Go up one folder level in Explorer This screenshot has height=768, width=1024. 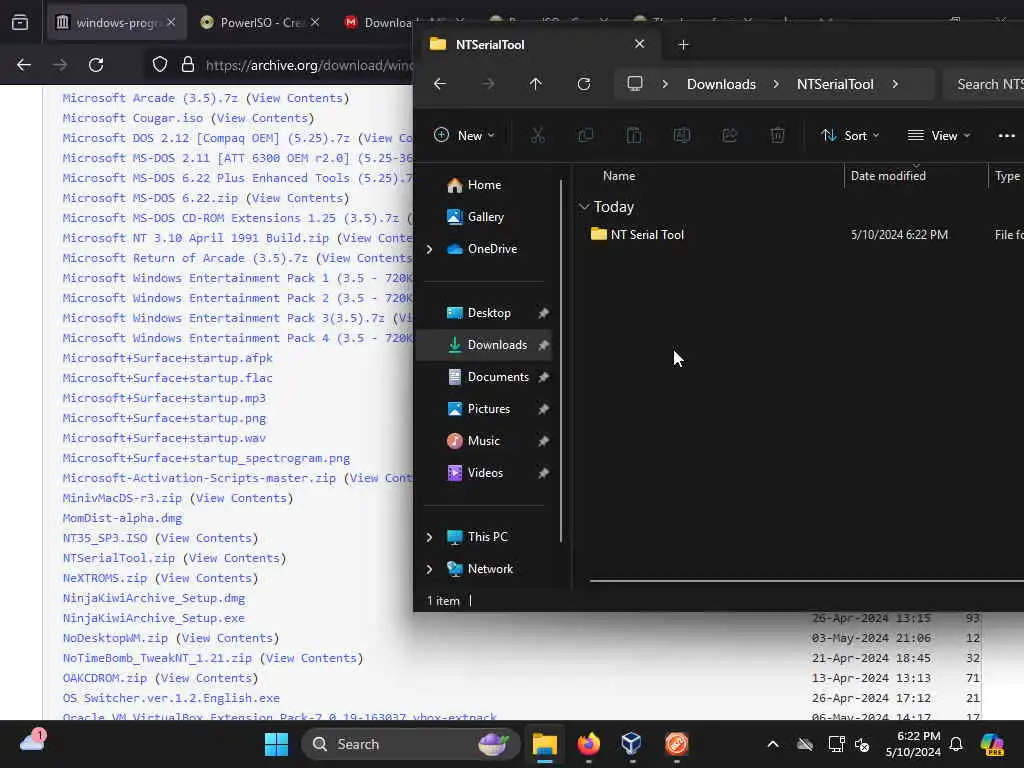coord(536,84)
